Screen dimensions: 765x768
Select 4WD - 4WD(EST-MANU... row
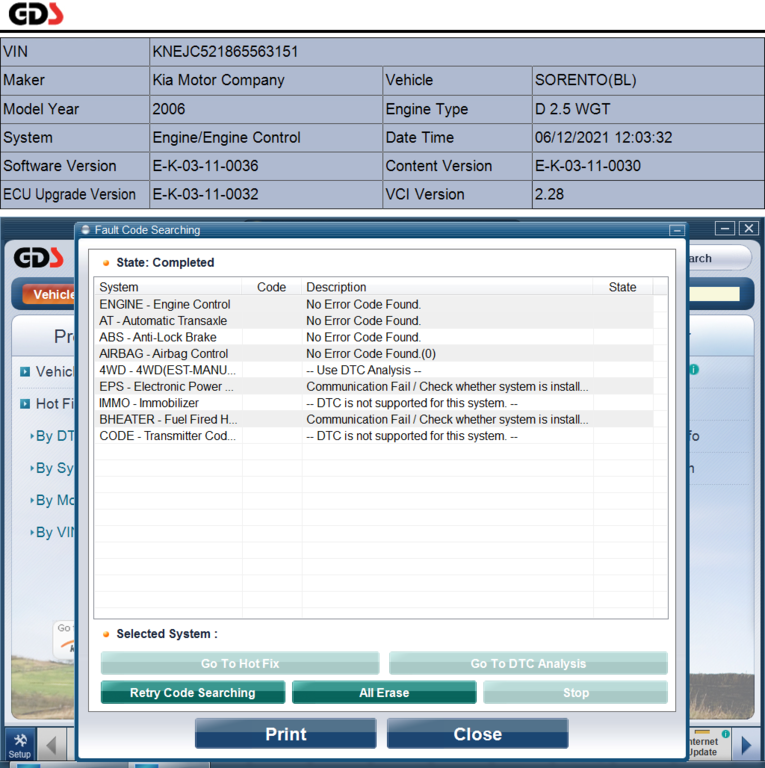374,370
